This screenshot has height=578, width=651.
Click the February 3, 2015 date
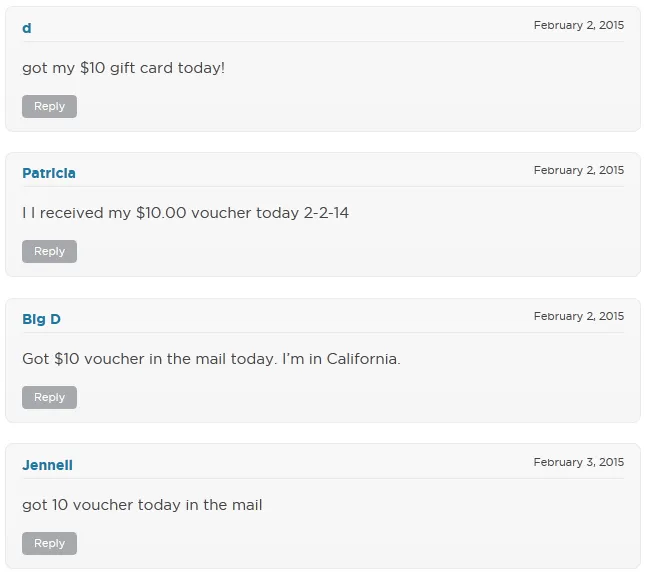pyautogui.click(x=578, y=462)
